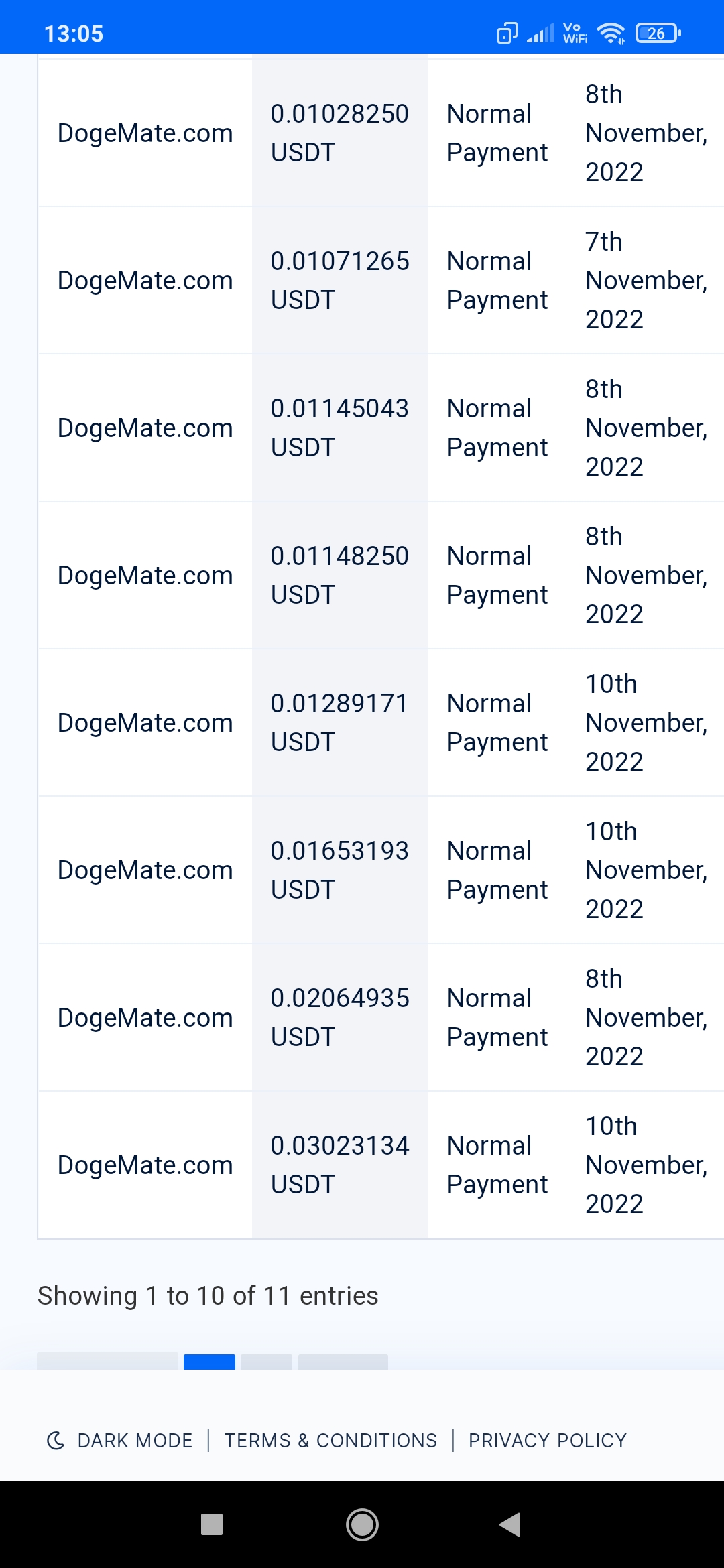The image size is (724, 1568).
Task: Select the 0.01028250 USDT payment row
Action: click(x=381, y=133)
